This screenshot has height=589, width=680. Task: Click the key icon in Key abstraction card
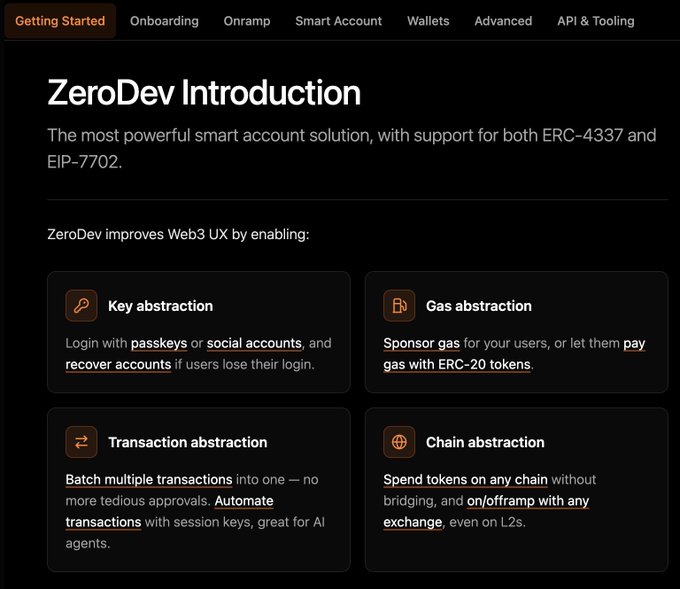pos(82,306)
